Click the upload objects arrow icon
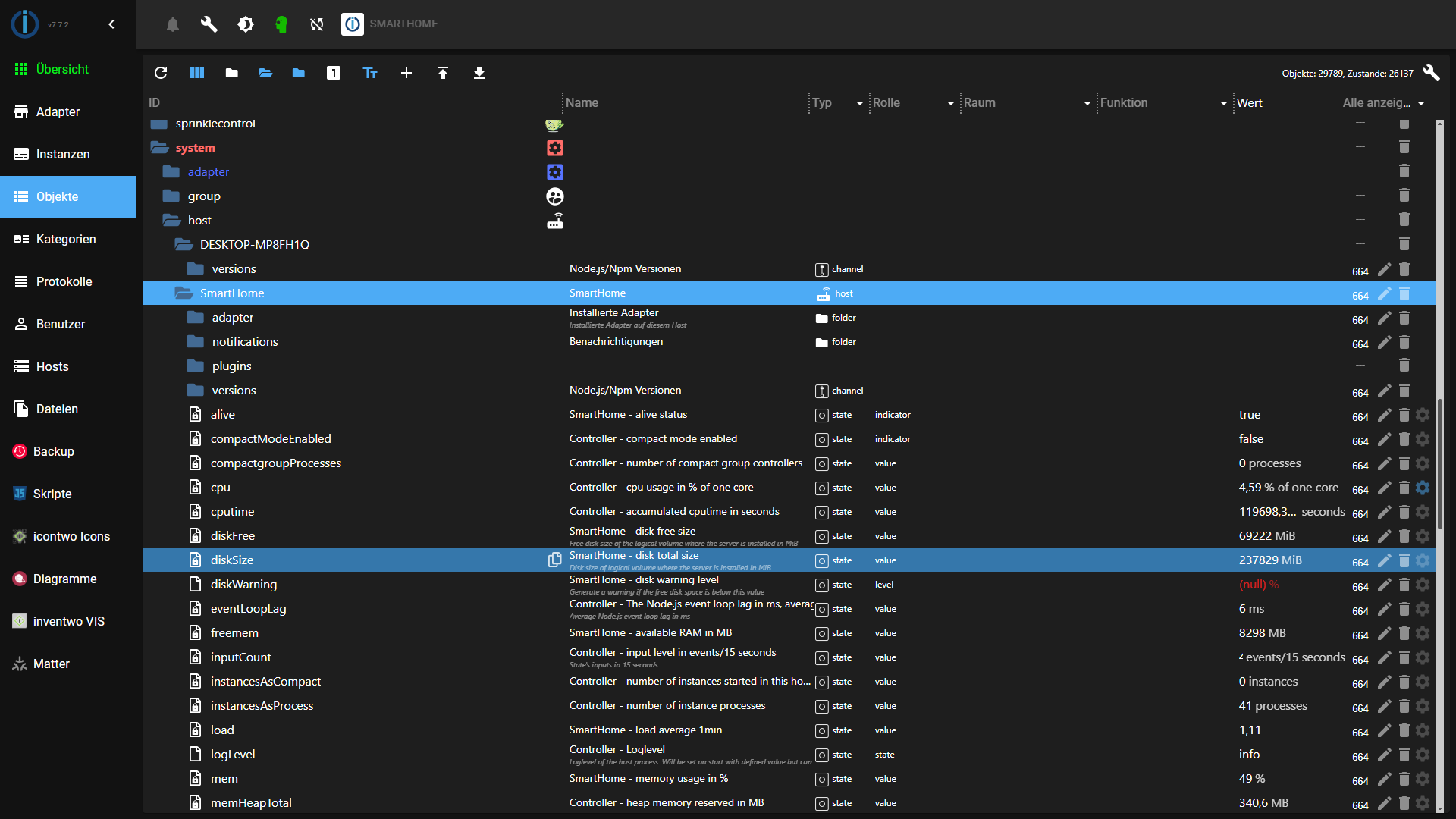This screenshot has height=819, width=1456. click(x=443, y=73)
